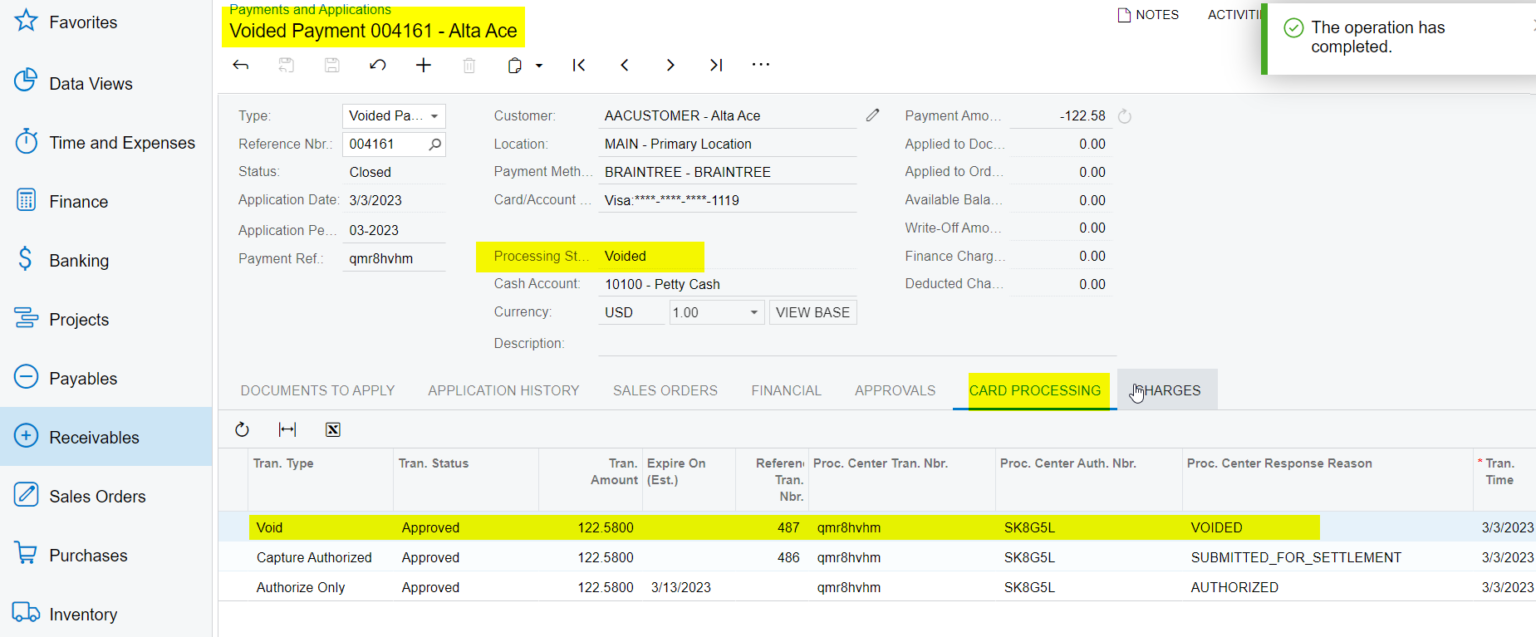Click the Save and Close toolbar icon
Viewport: 1536px width, 637px height.
tap(287, 65)
